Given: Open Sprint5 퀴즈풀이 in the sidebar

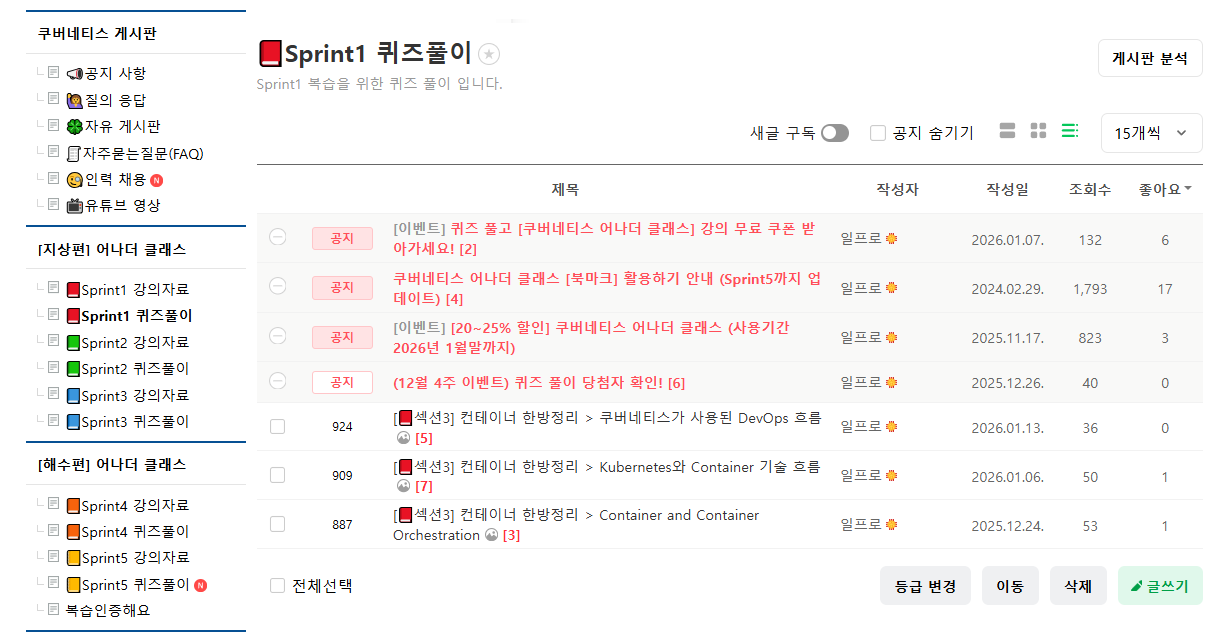Looking at the screenshot, I should (x=134, y=584).
